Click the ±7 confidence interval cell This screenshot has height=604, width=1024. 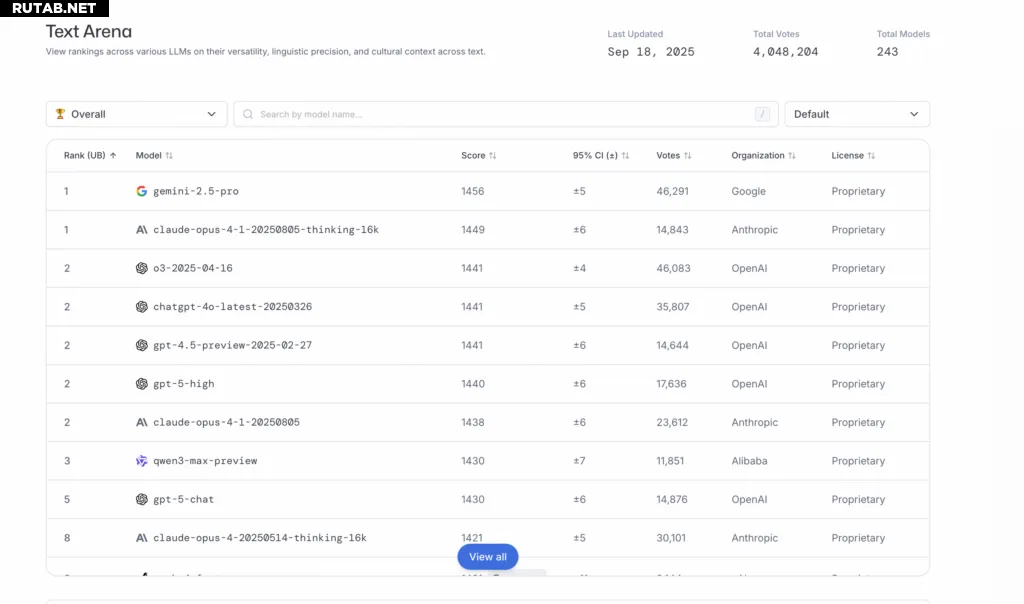[579, 461]
